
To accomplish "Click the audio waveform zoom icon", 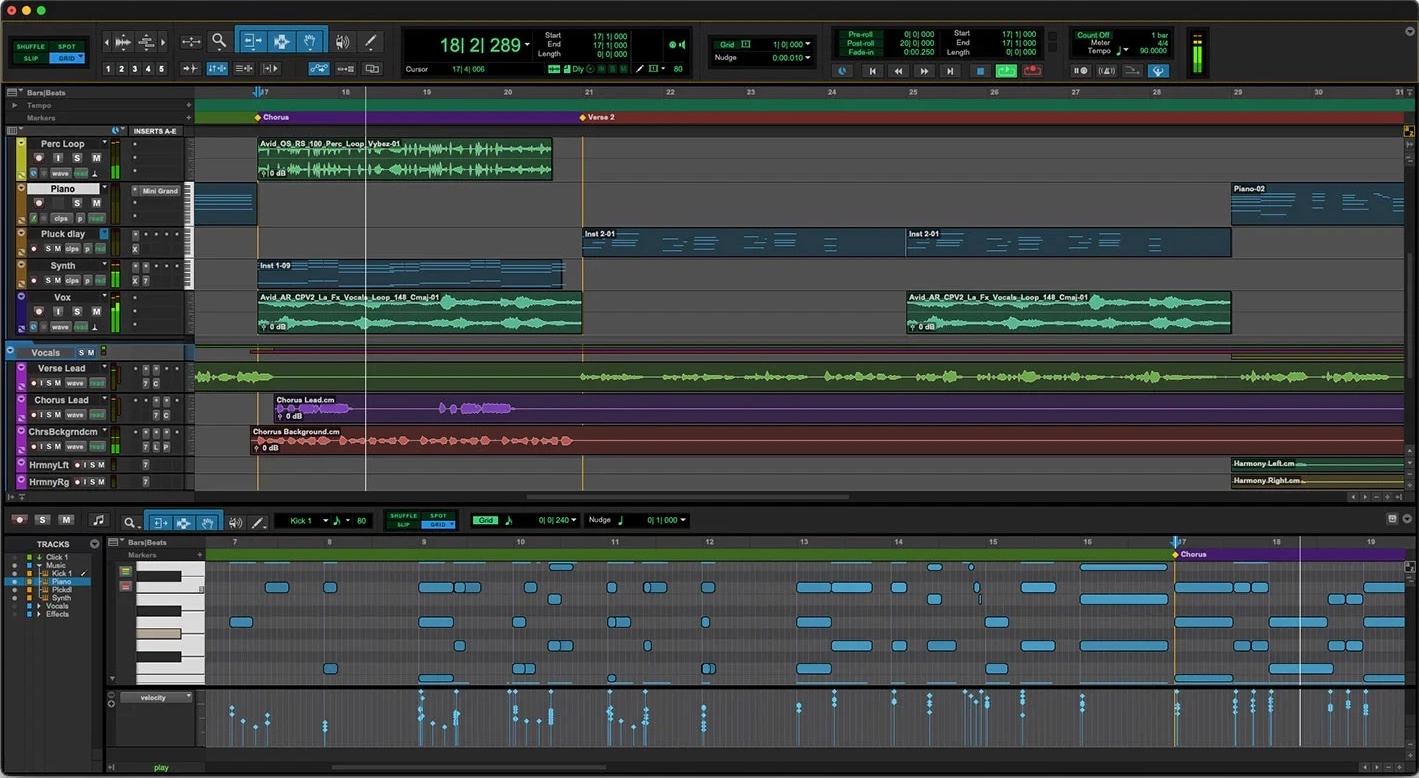I will pyautogui.click(x=123, y=42).
